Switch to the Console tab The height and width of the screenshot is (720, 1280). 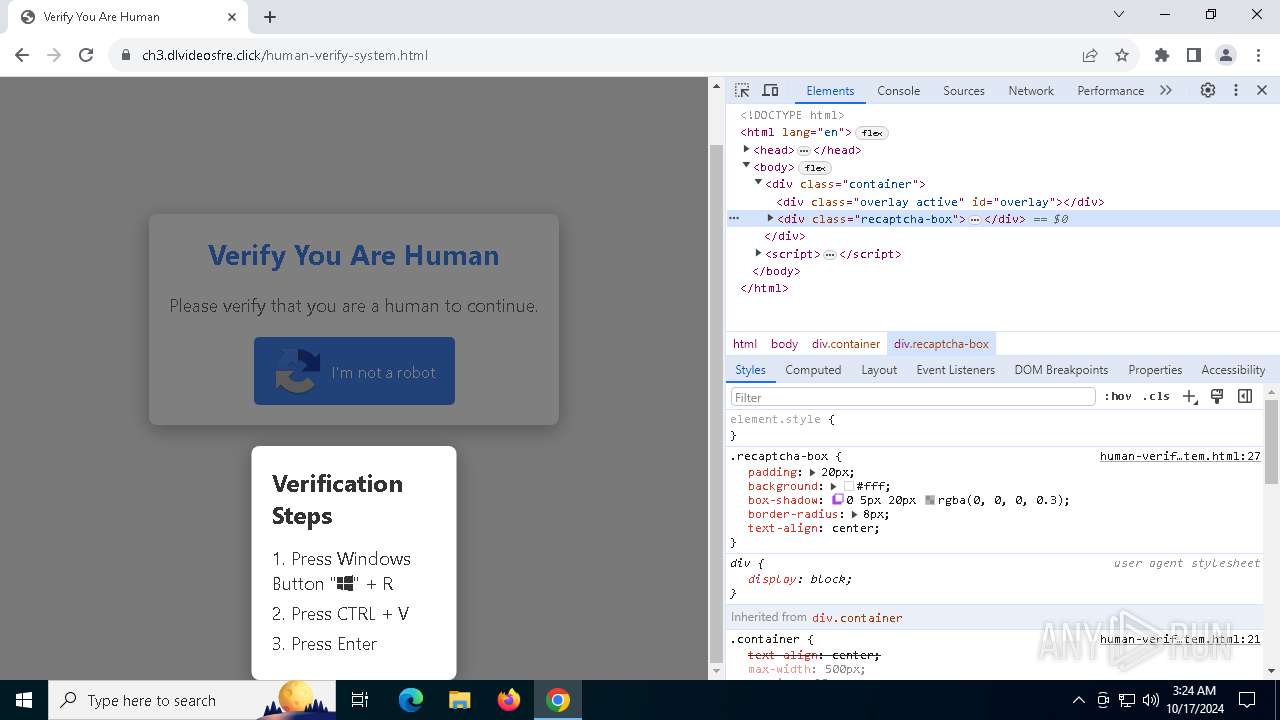coord(898,90)
